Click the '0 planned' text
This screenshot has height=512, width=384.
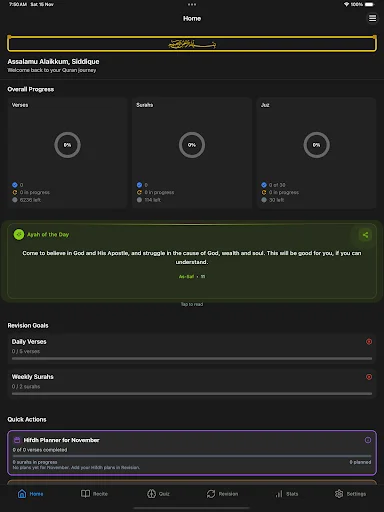[360, 462]
